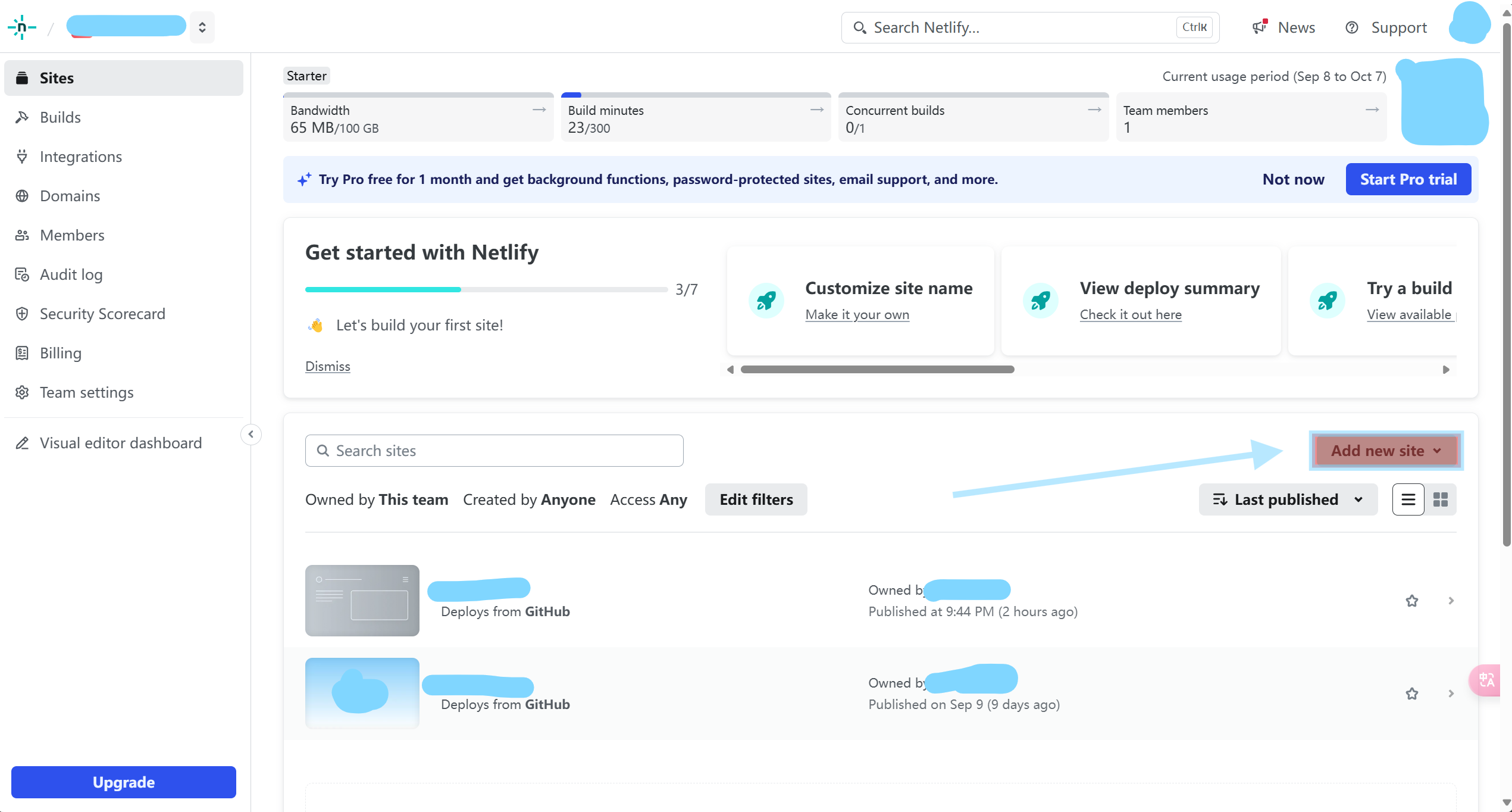Viewport: 1512px width, 812px height.
Task: Open the News megaphone icon
Action: pyautogui.click(x=1259, y=27)
